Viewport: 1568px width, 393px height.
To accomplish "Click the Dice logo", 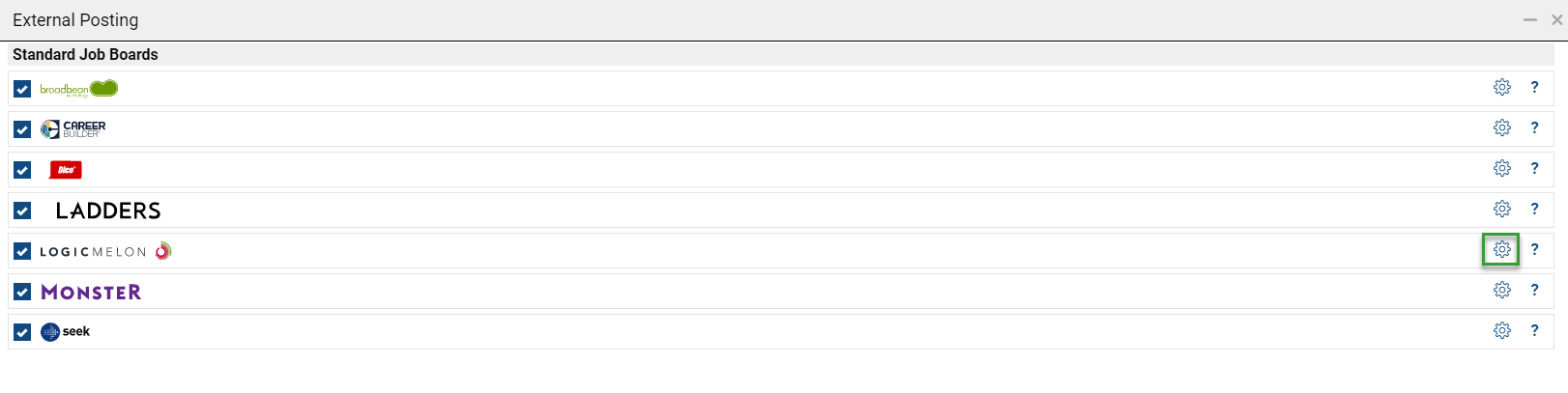I will [x=66, y=170].
